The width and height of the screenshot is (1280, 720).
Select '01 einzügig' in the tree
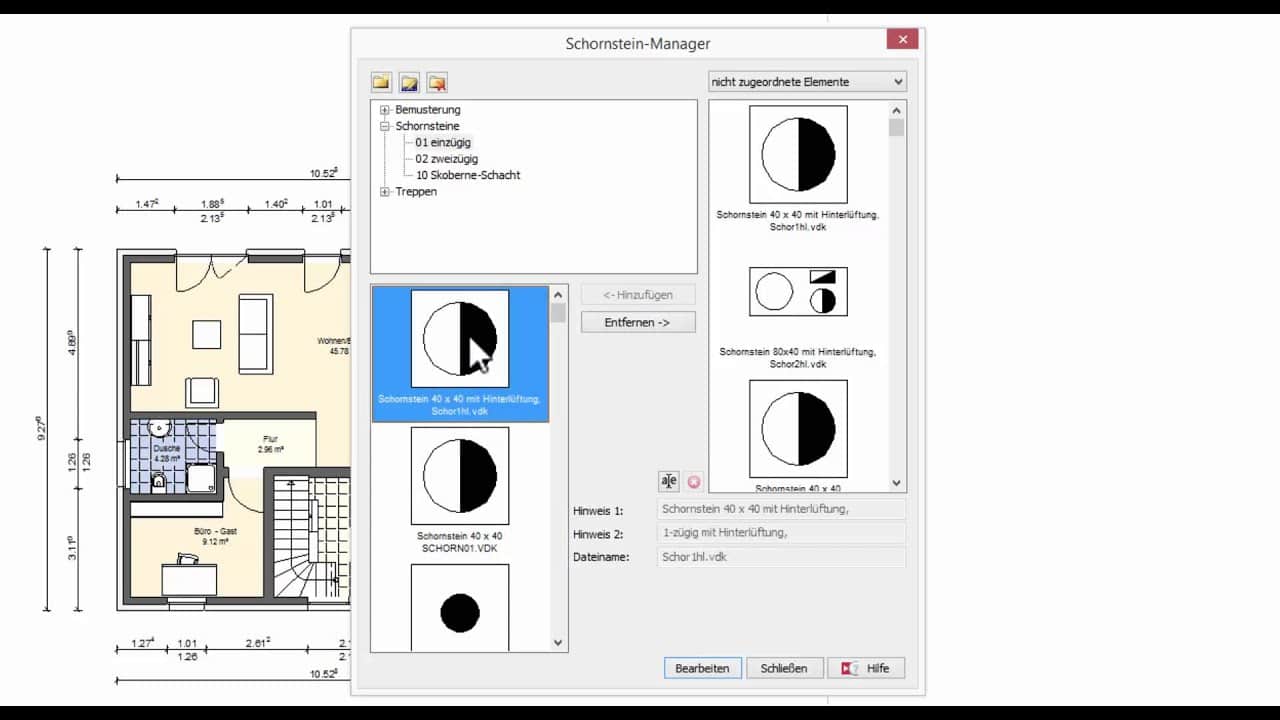(443, 142)
